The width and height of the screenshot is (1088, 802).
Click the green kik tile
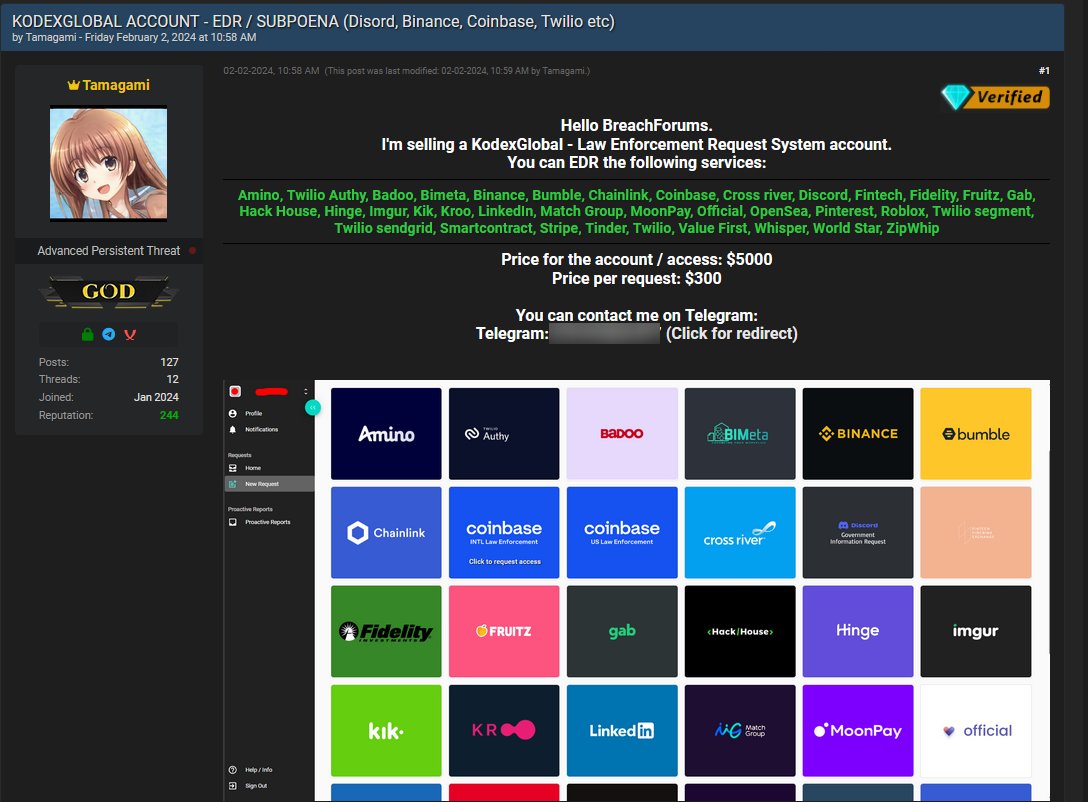pyautogui.click(x=386, y=731)
